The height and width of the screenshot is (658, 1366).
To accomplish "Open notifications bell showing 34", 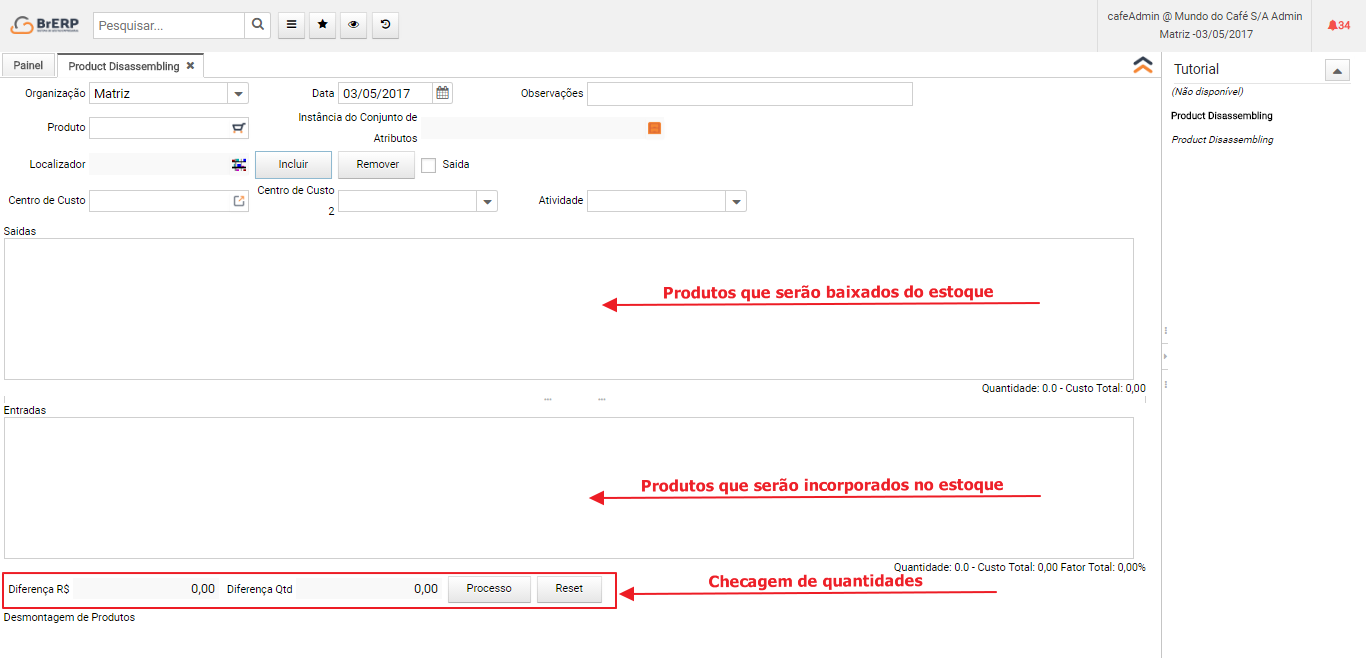I will pos(1338,25).
